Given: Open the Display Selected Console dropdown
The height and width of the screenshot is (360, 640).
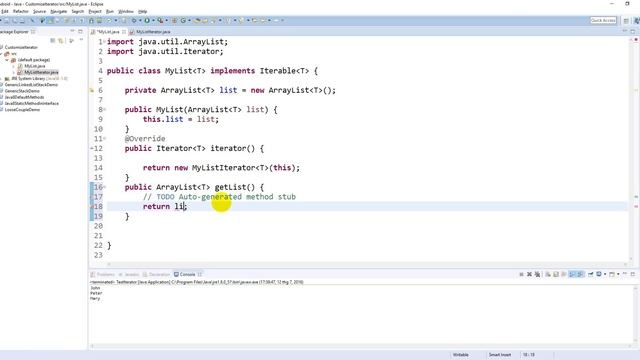Looking at the screenshot, I should pos(605,274).
